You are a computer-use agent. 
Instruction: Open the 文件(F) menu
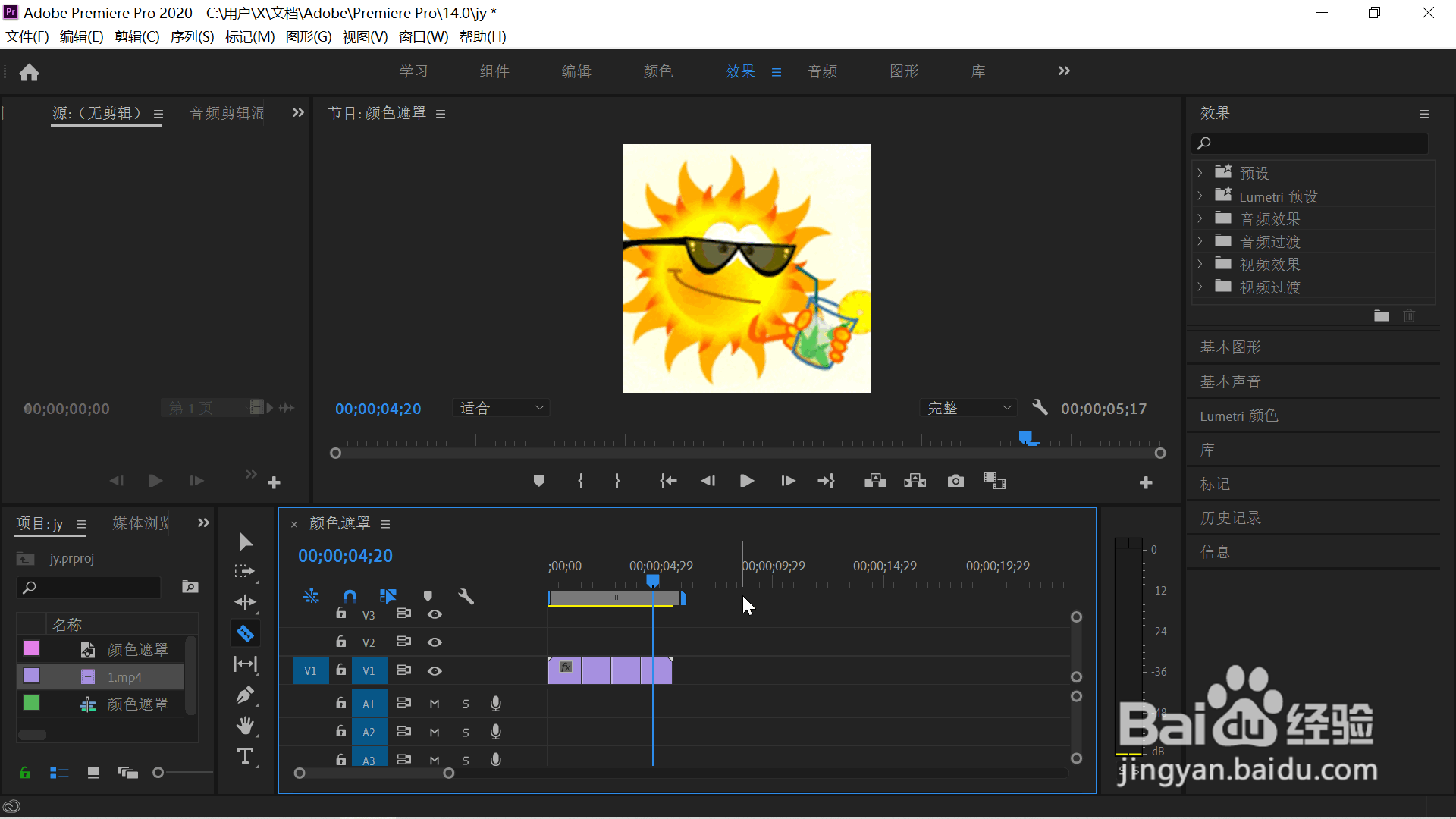(27, 37)
